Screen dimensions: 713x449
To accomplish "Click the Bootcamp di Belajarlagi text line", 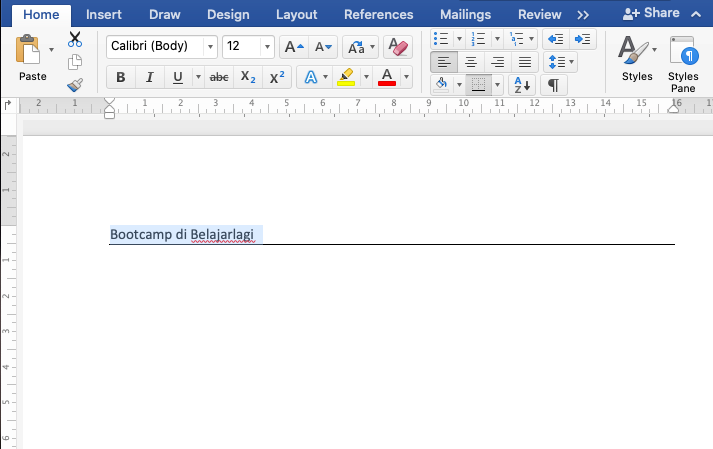I will click(x=182, y=235).
